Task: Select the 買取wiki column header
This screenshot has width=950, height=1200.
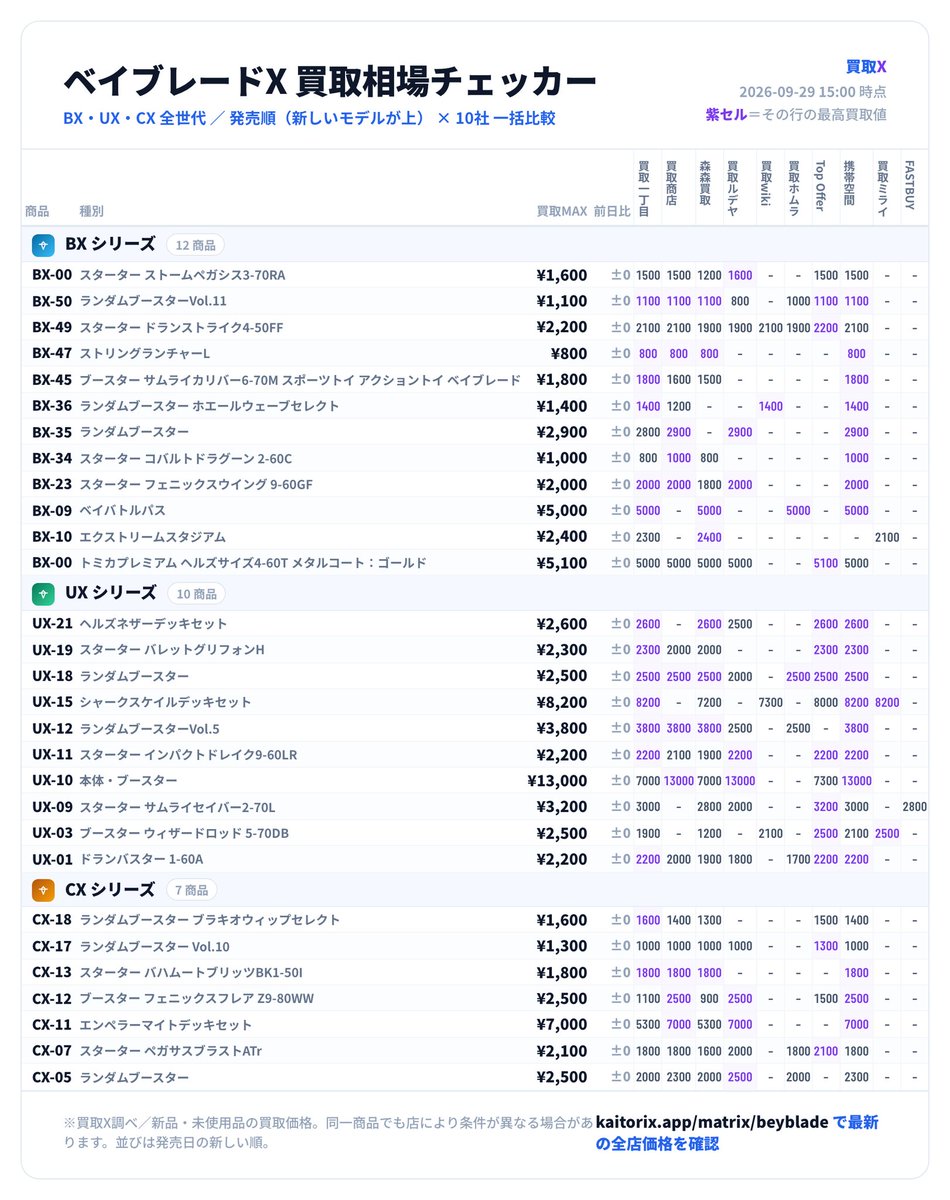Action: pyautogui.click(x=766, y=185)
